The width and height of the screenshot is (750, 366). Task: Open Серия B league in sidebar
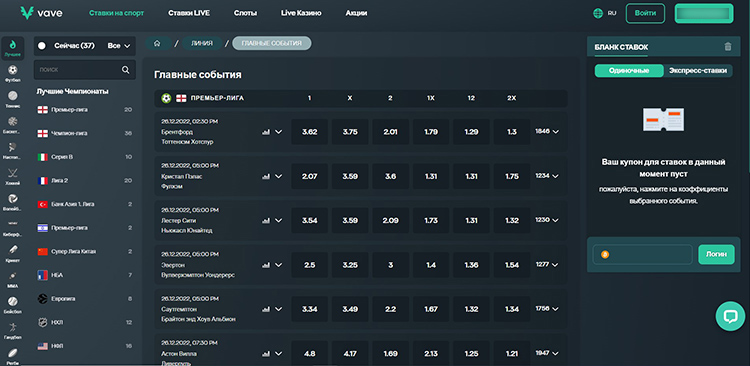84,157
